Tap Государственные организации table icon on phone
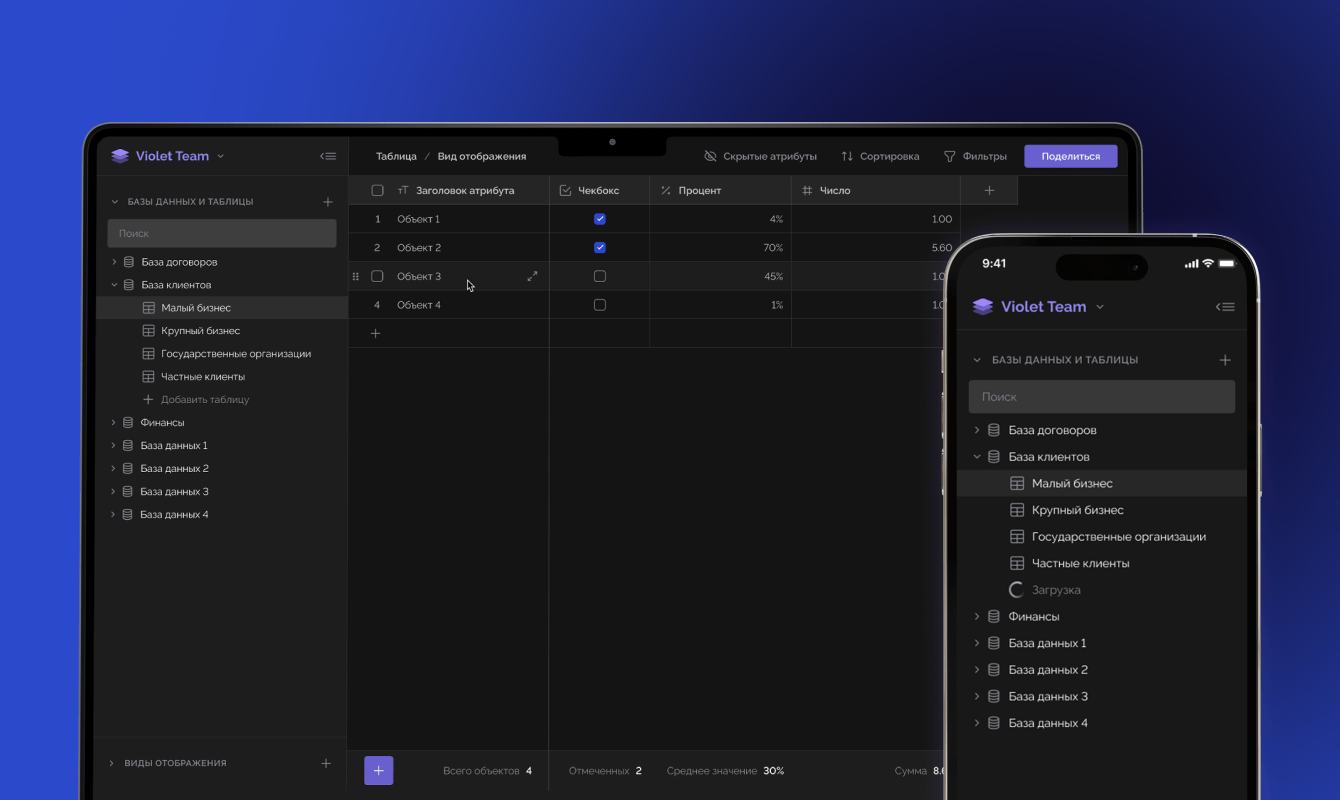This screenshot has width=1340, height=800. (x=1017, y=537)
